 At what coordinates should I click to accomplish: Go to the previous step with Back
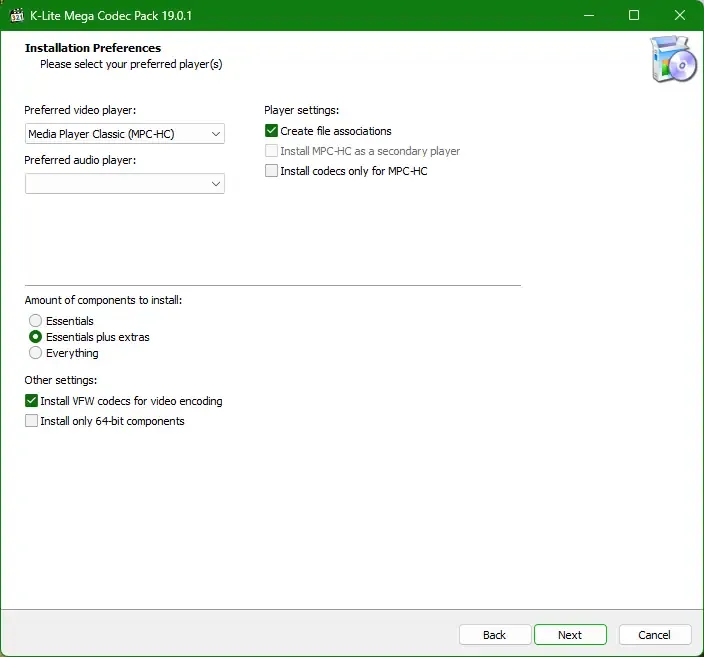point(495,635)
